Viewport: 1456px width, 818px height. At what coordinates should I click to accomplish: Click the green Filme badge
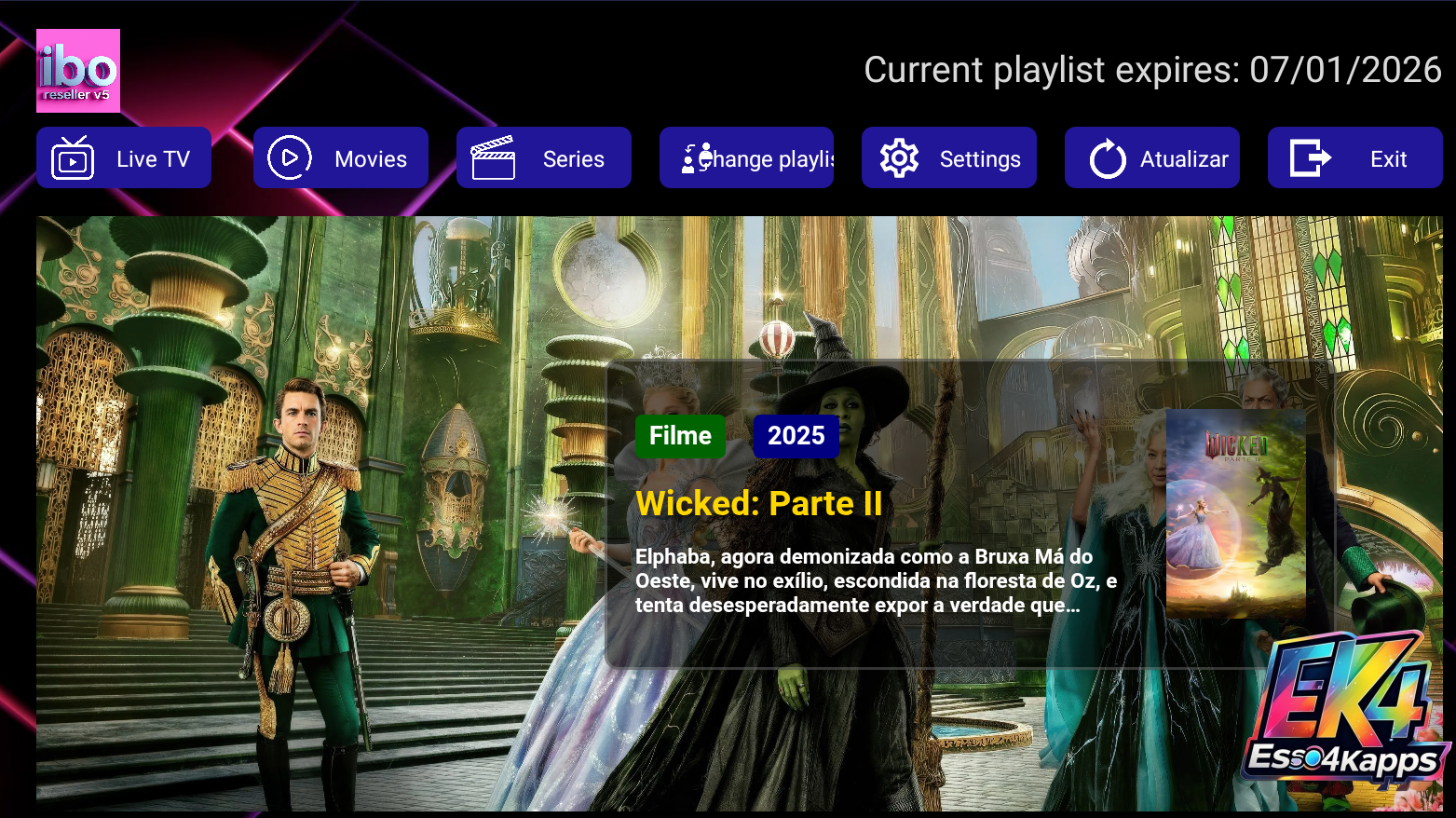(x=680, y=435)
